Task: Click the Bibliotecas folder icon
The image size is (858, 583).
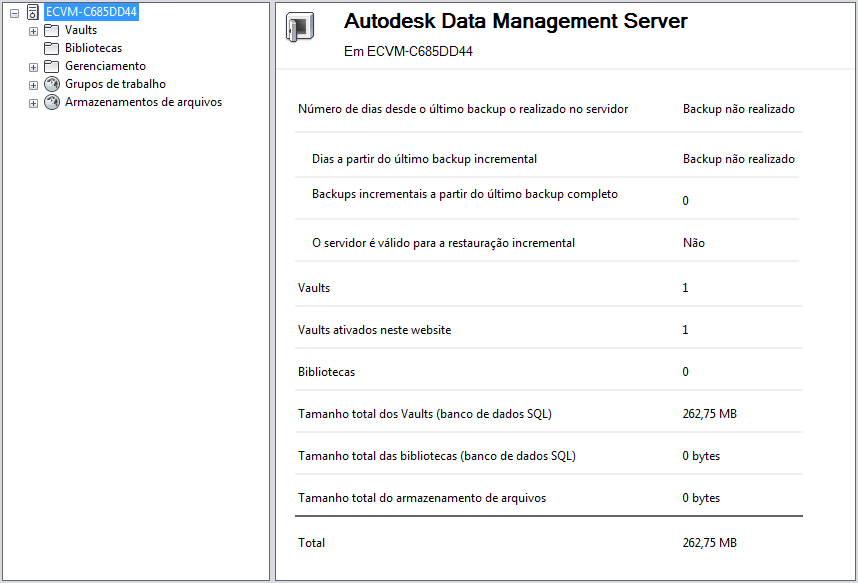Action: [52, 48]
